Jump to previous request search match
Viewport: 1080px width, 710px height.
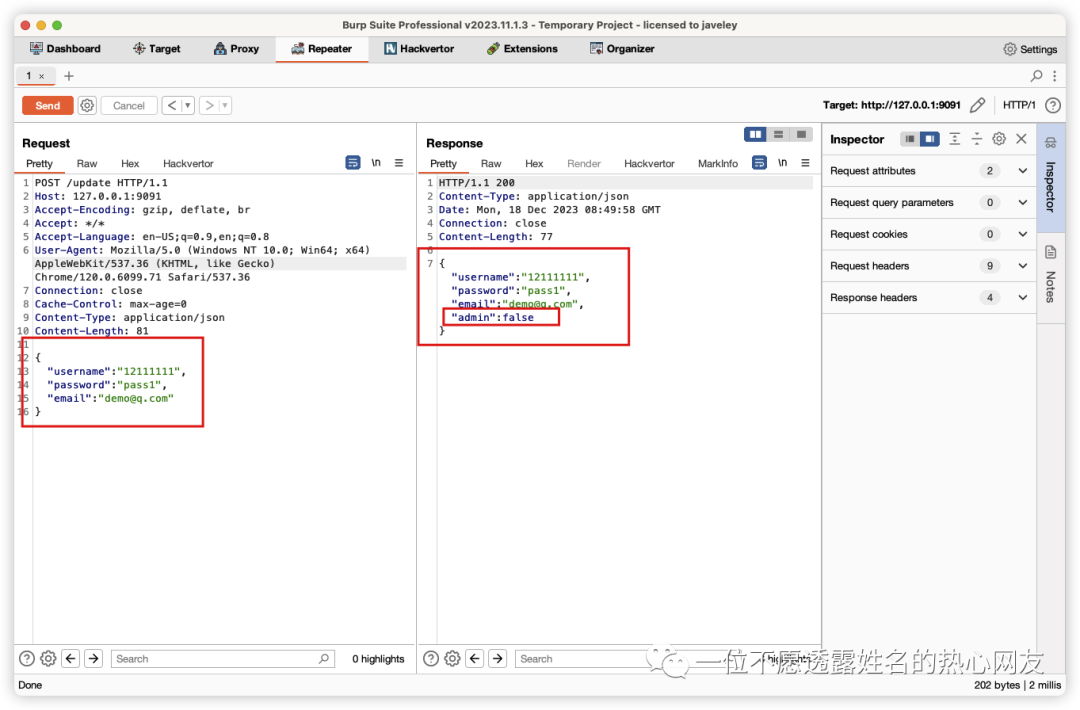(x=70, y=659)
